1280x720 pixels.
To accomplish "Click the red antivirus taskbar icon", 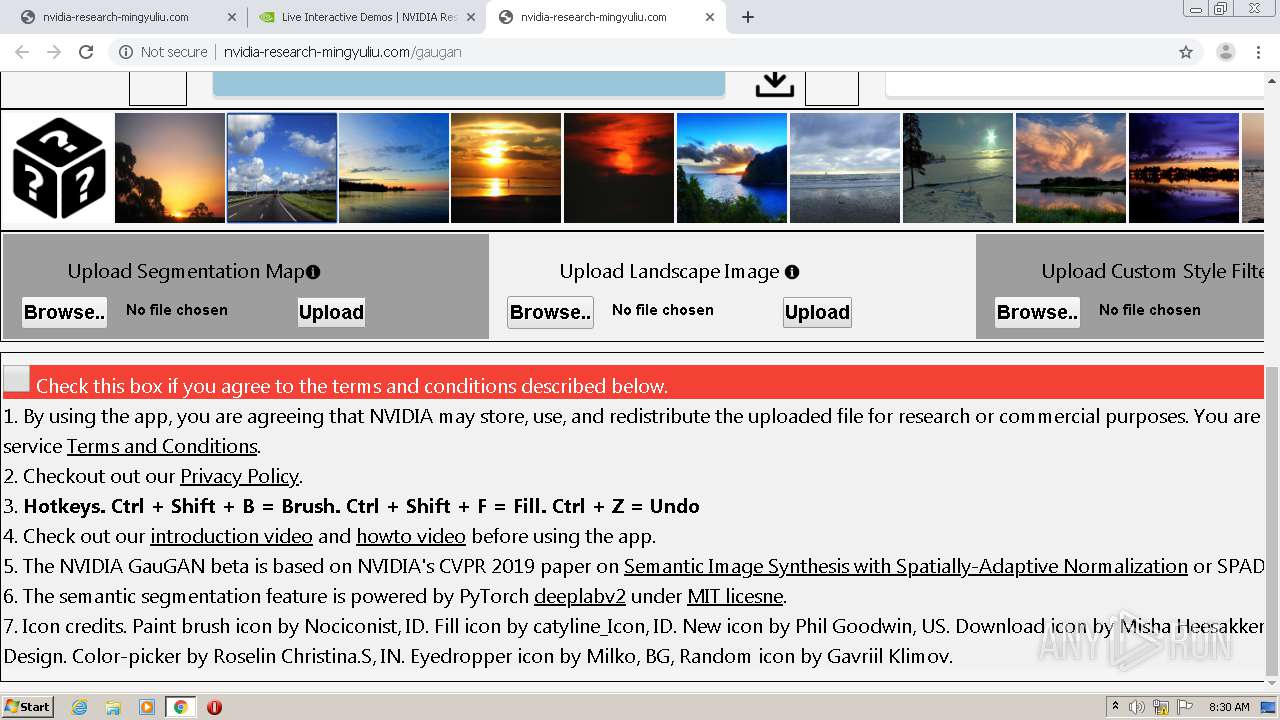I will [214, 707].
